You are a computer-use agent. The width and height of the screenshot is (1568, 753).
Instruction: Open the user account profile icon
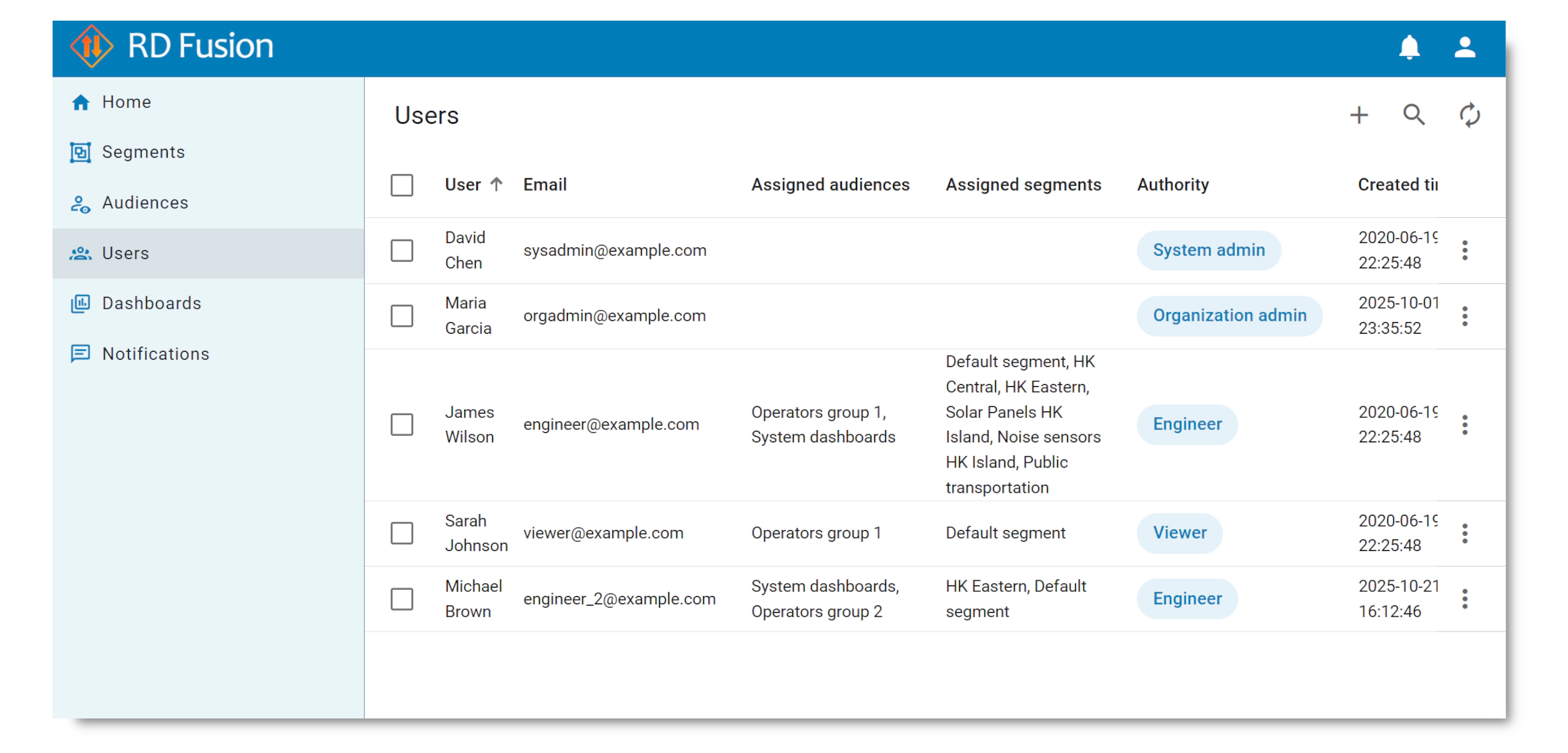1464,47
